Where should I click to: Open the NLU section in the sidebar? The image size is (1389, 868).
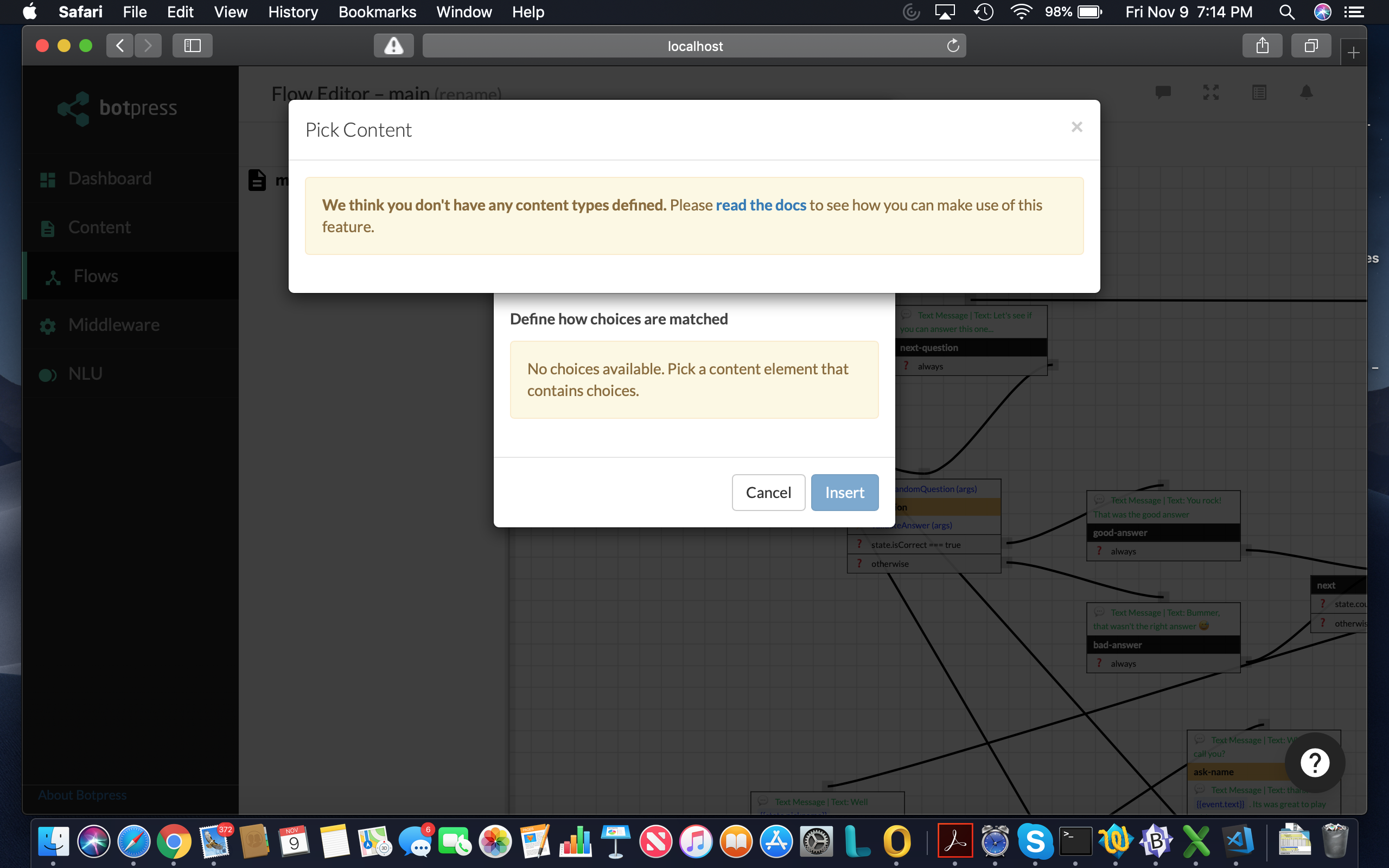coord(85,374)
